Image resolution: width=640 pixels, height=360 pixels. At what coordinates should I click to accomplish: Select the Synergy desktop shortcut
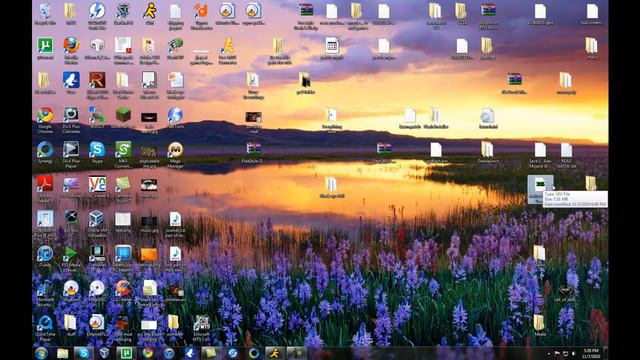coord(45,153)
